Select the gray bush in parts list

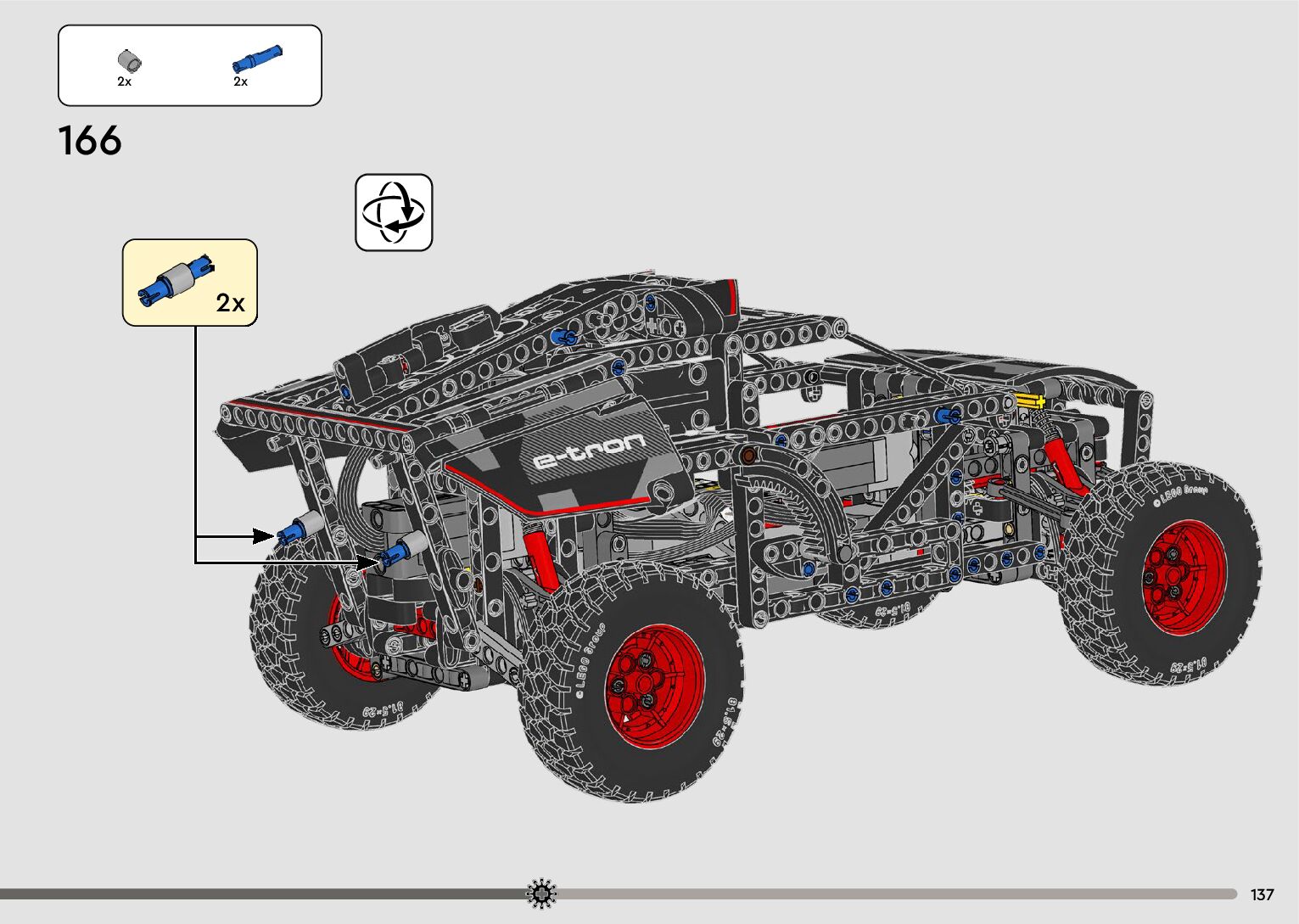(128, 60)
